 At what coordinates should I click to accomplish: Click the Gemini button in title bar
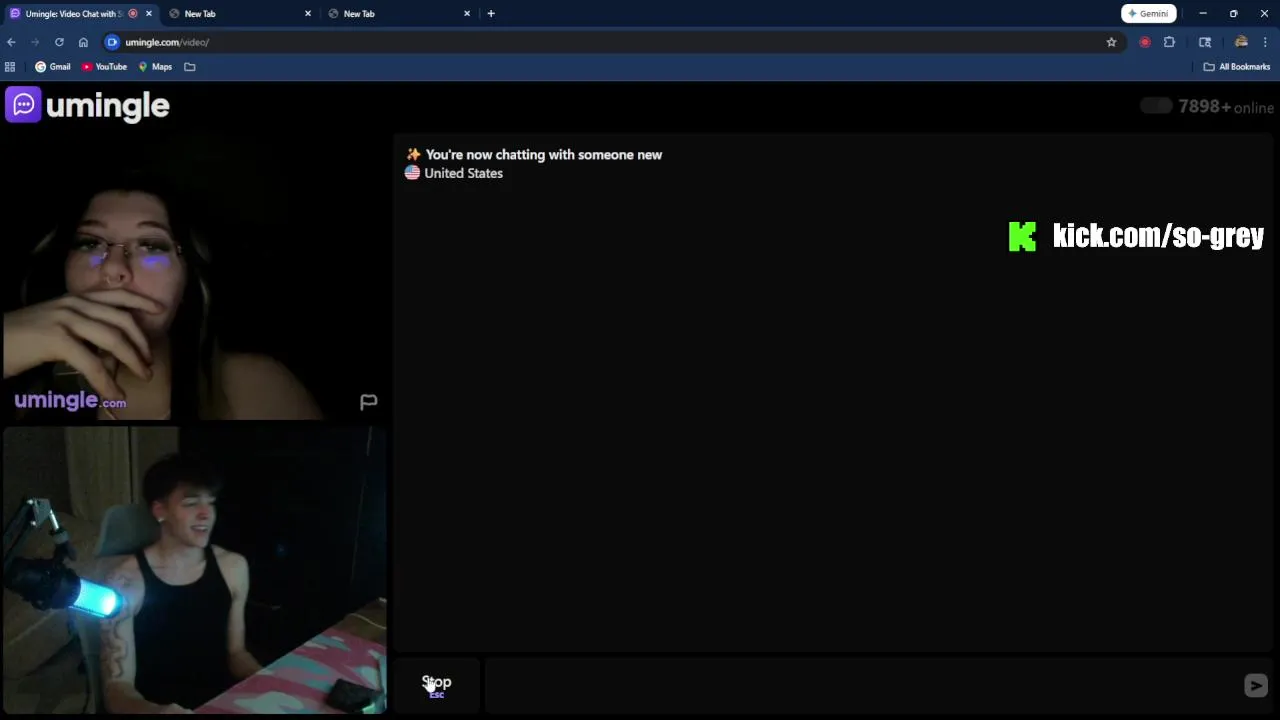pyautogui.click(x=1148, y=14)
